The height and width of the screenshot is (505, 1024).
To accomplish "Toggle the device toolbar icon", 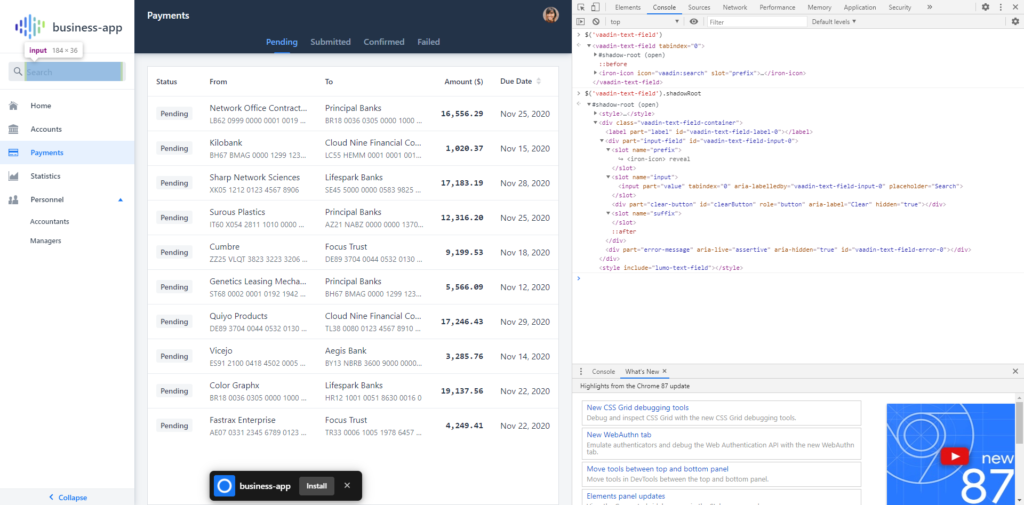I will 596,7.
